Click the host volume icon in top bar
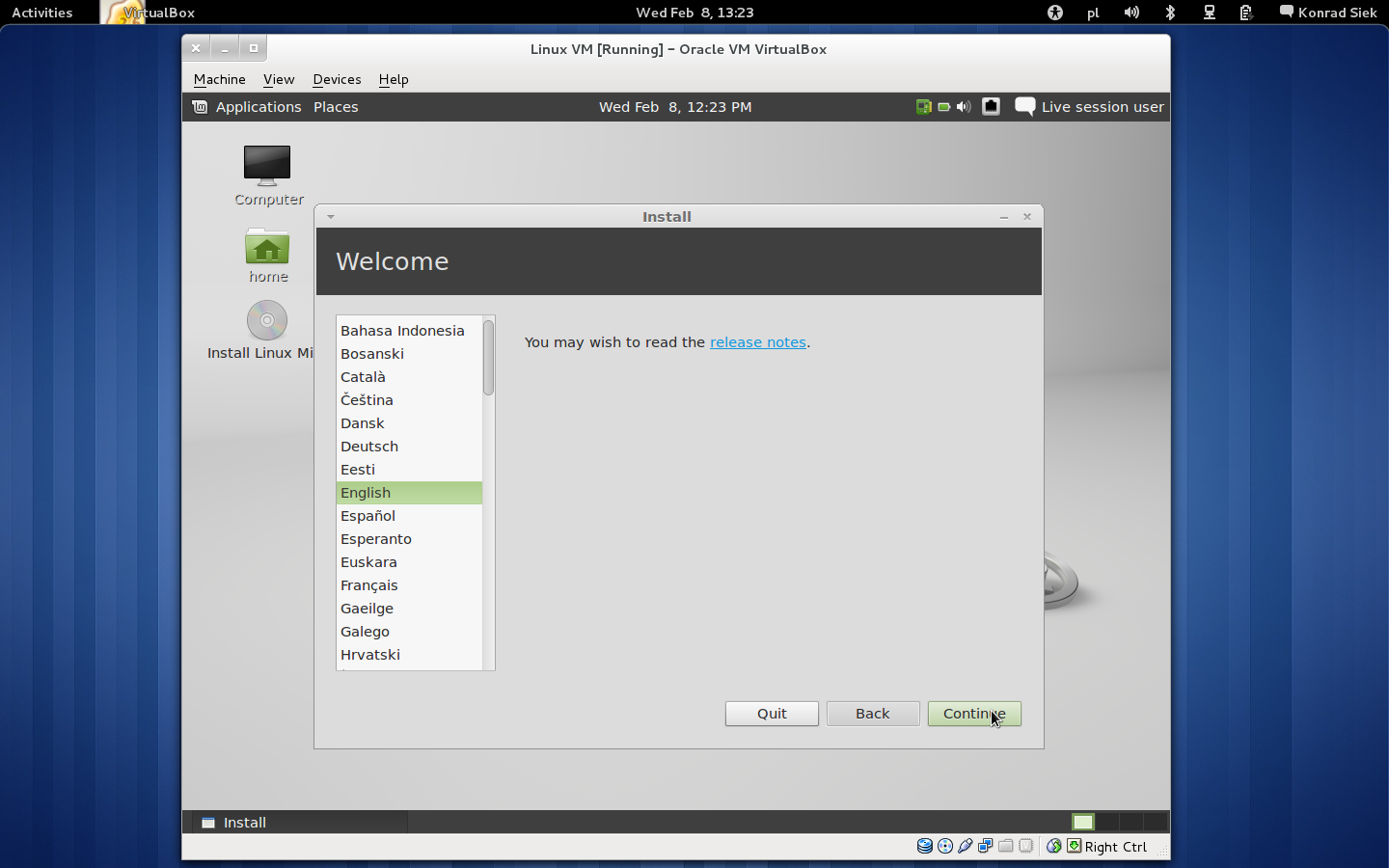 coord(1131,13)
